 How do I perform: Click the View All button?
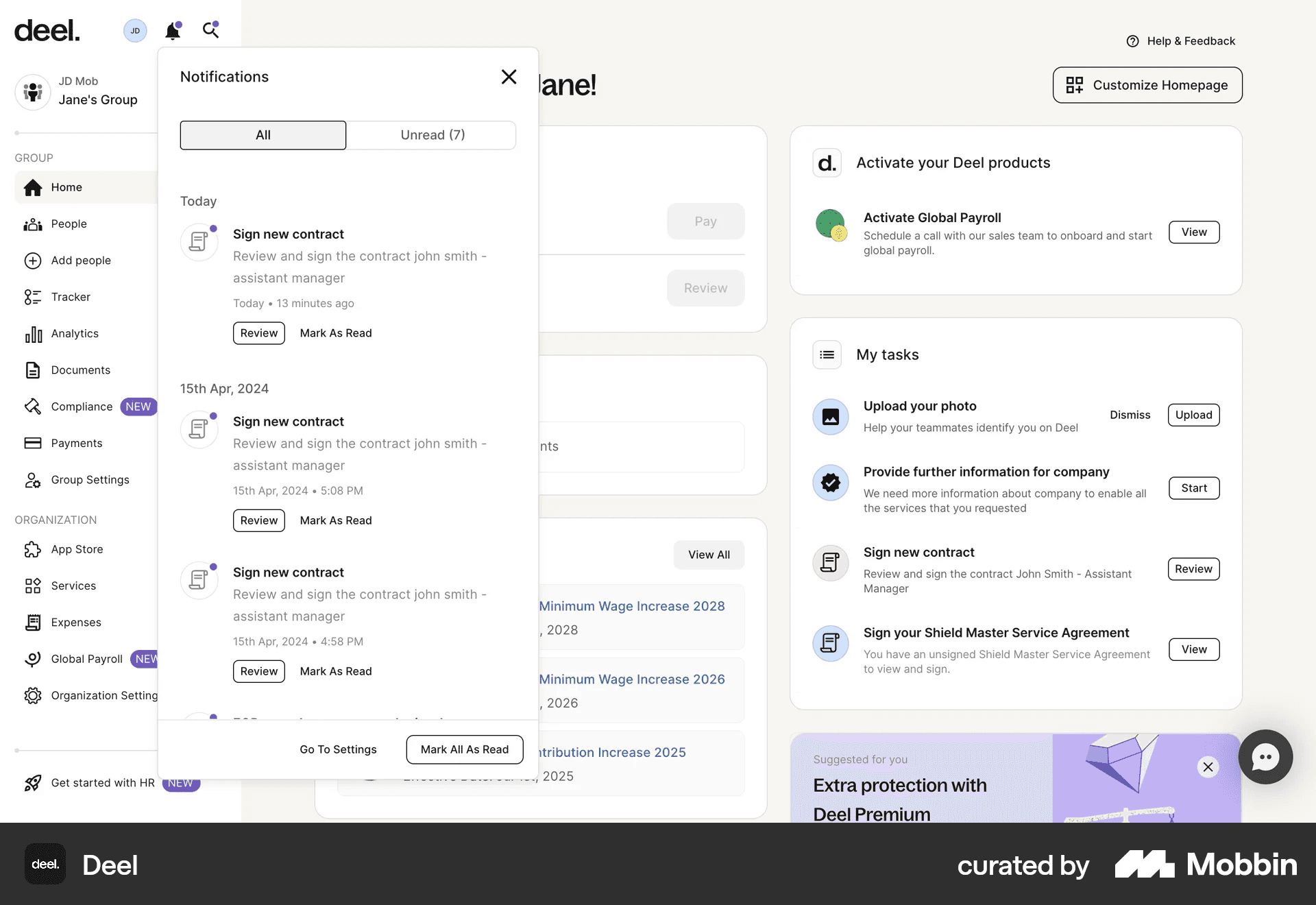point(709,555)
